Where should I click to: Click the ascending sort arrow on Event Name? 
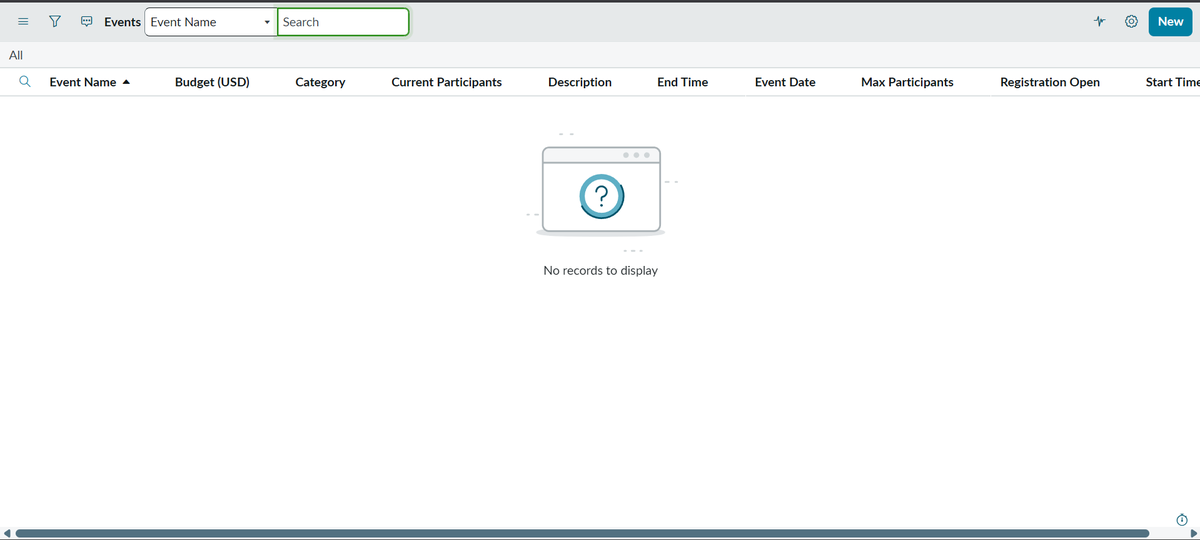(126, 82)
